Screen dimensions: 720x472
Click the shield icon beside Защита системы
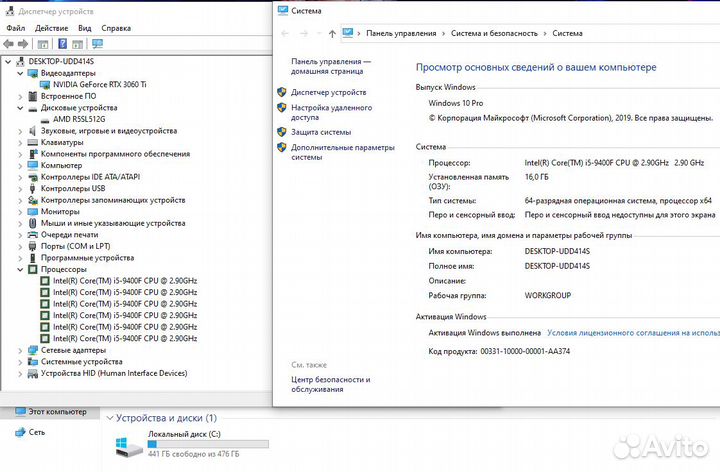click(x=282, y=132)
